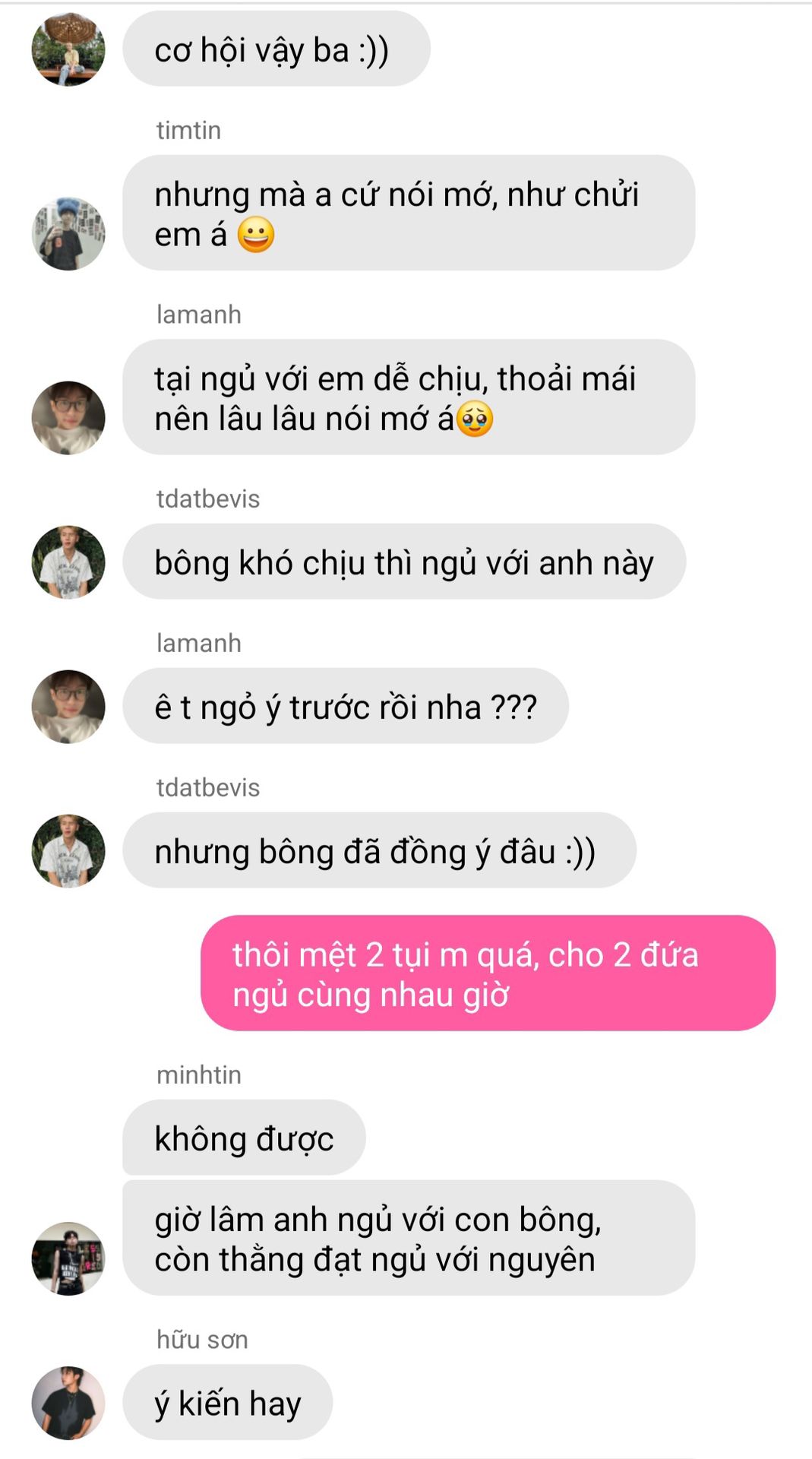Tap tdatbevis avatar beside 'nhưng bông đã đồng ý'

[68, 851]
